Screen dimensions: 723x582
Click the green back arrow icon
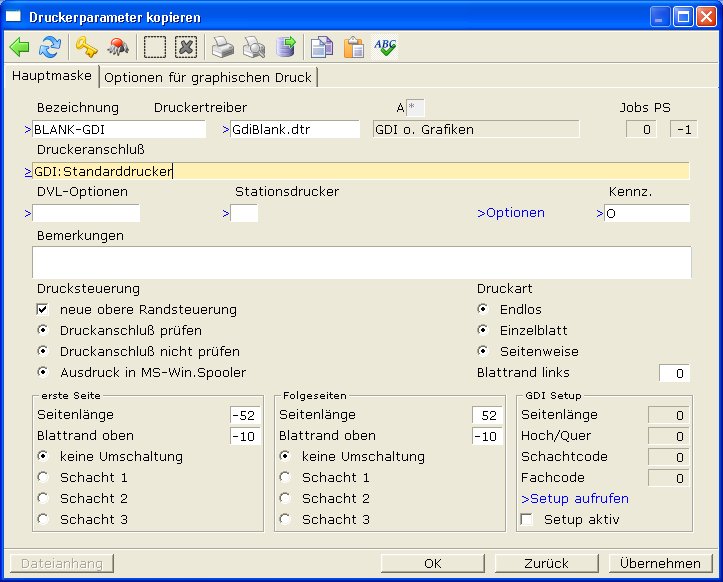click(19, 47)
